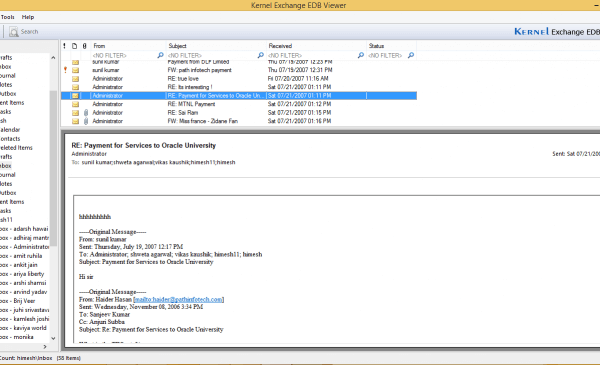Click the From filter magnifier icon

point(160,55)
